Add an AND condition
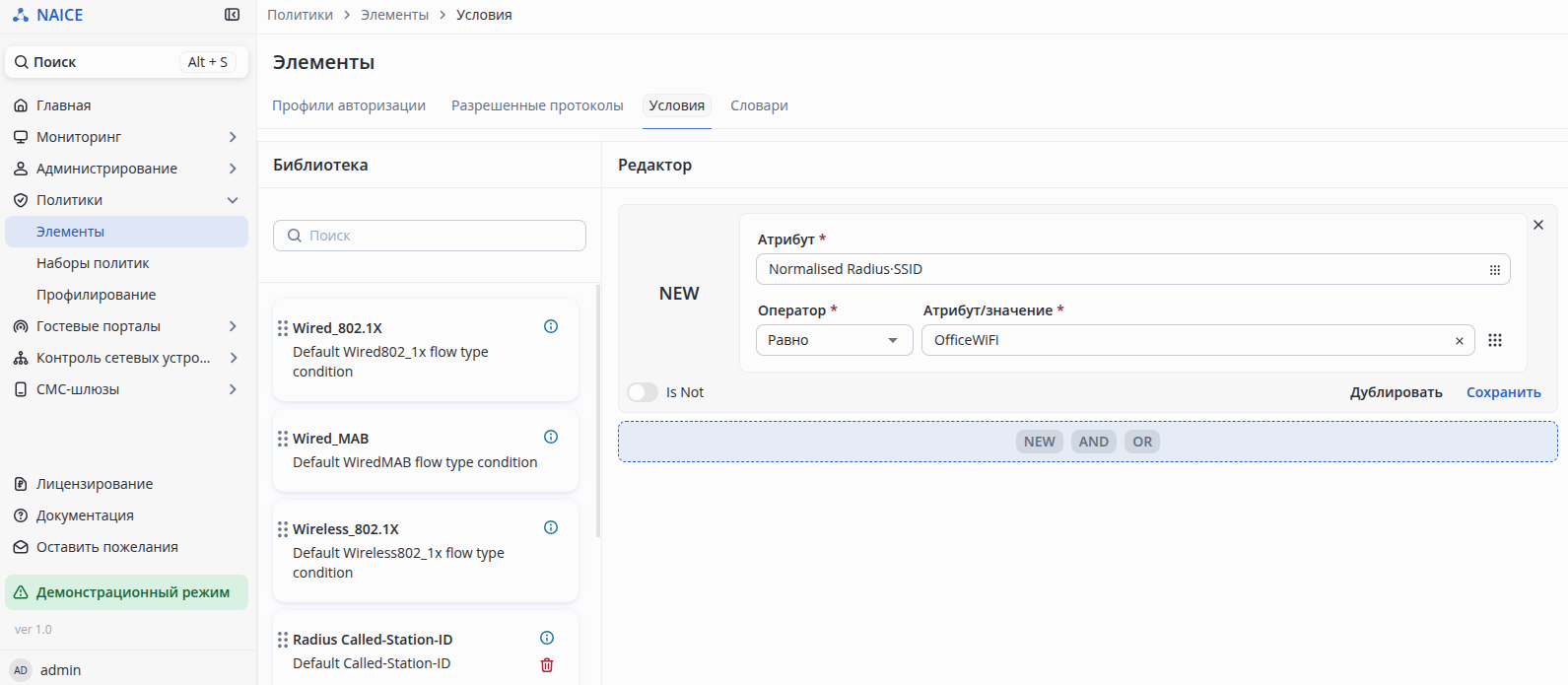The image size is (1568, 685). click(x=1093, y=442)
